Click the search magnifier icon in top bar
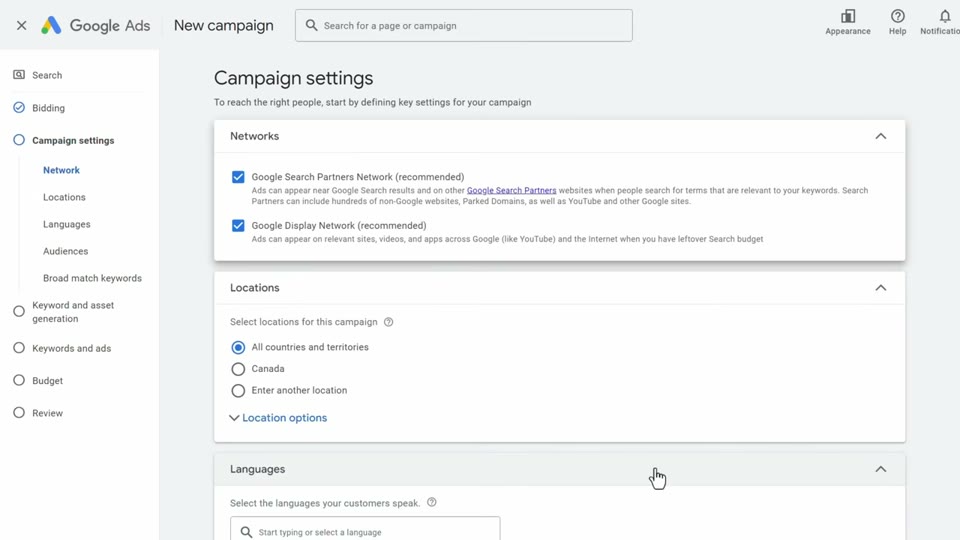Image resolution: width=960 pixels, height=540 pixels. [x=311, y=25]
